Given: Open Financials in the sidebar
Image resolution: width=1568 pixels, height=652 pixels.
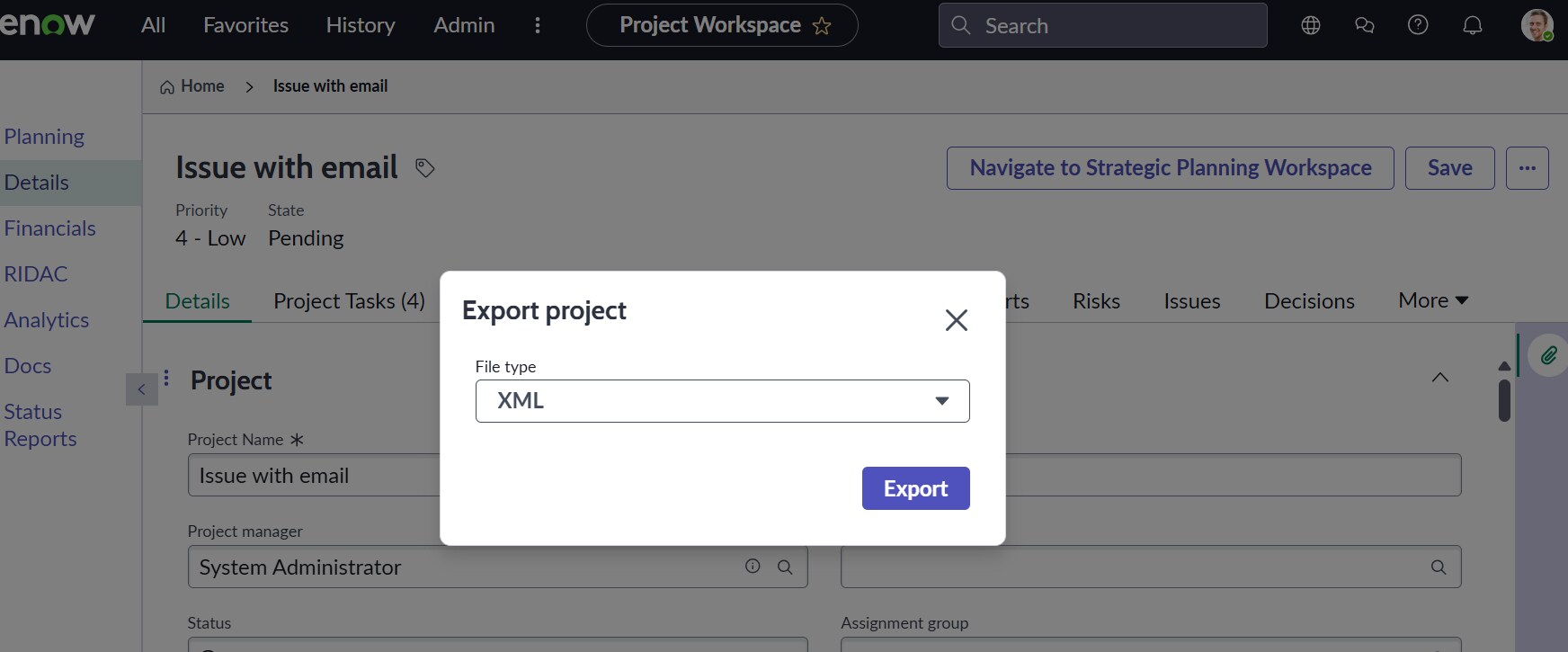Looking at the screenshot, I should pyautogui.click(x=49, y=228).
